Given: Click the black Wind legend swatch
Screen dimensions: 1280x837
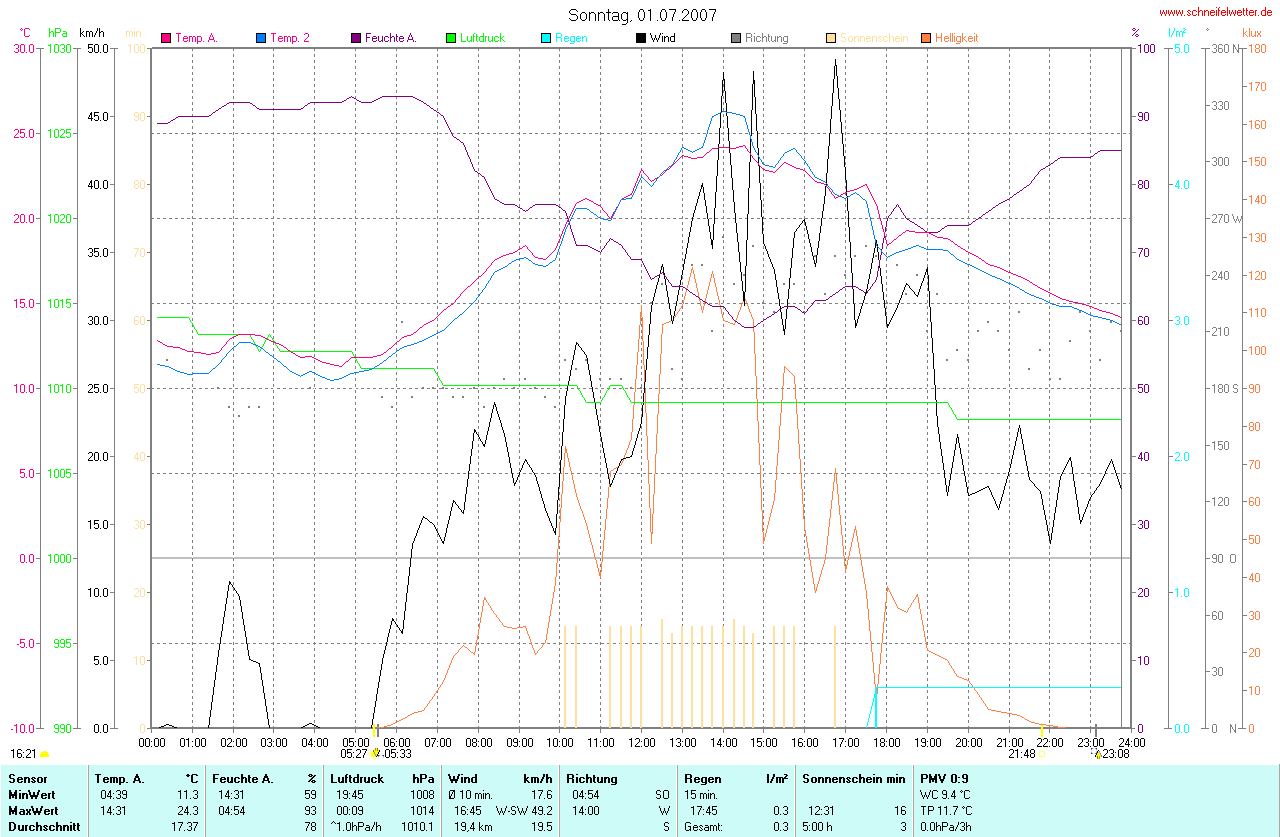Looking at the screenshot, I should (641, 38).
